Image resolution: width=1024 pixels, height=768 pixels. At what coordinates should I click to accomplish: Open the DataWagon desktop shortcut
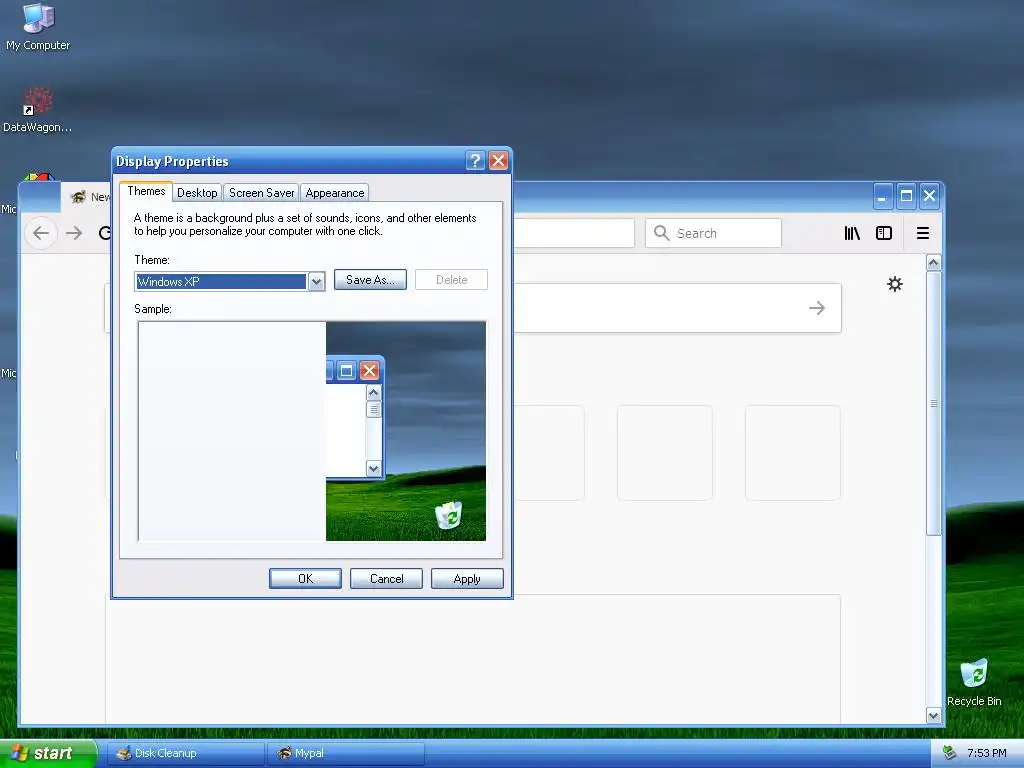[x=38, y=110]
